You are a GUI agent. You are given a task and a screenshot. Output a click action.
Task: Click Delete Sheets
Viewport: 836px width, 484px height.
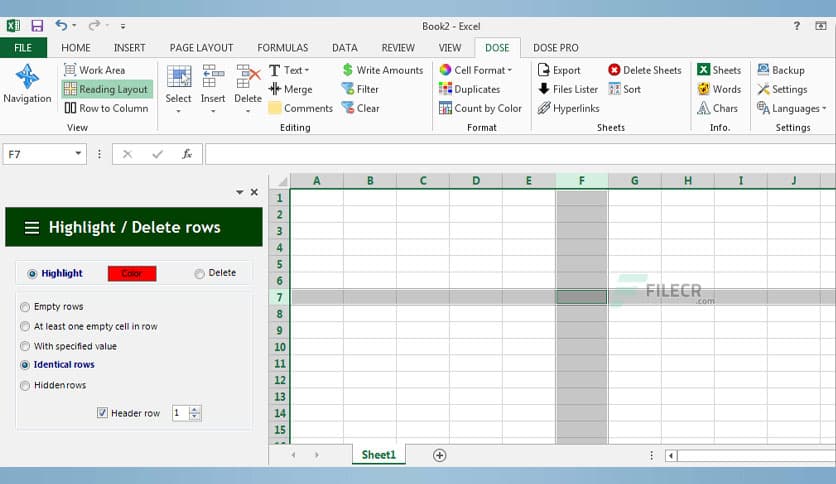click(x=645, y=70)
